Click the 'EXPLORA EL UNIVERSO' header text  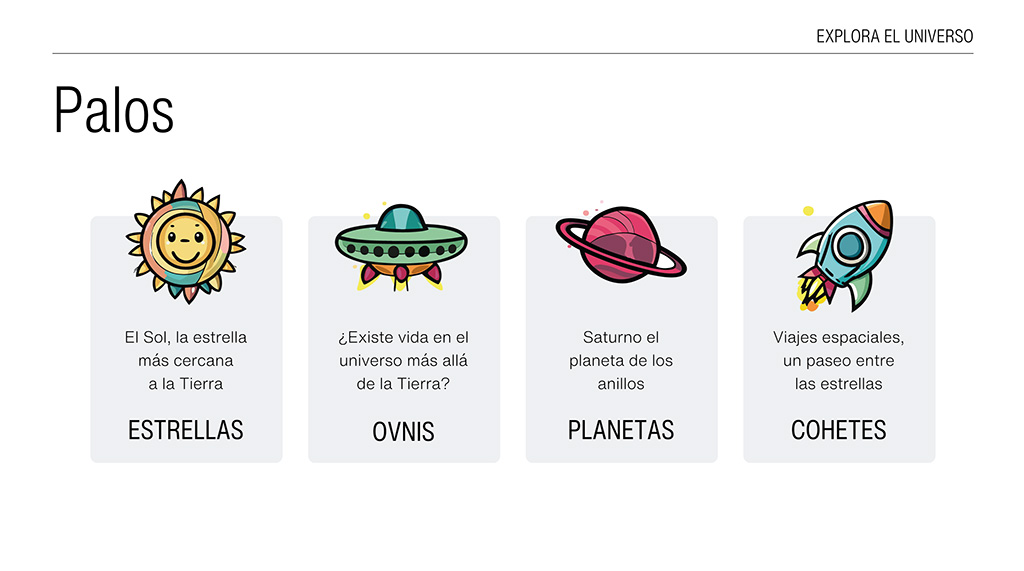[x=894, y=37]
